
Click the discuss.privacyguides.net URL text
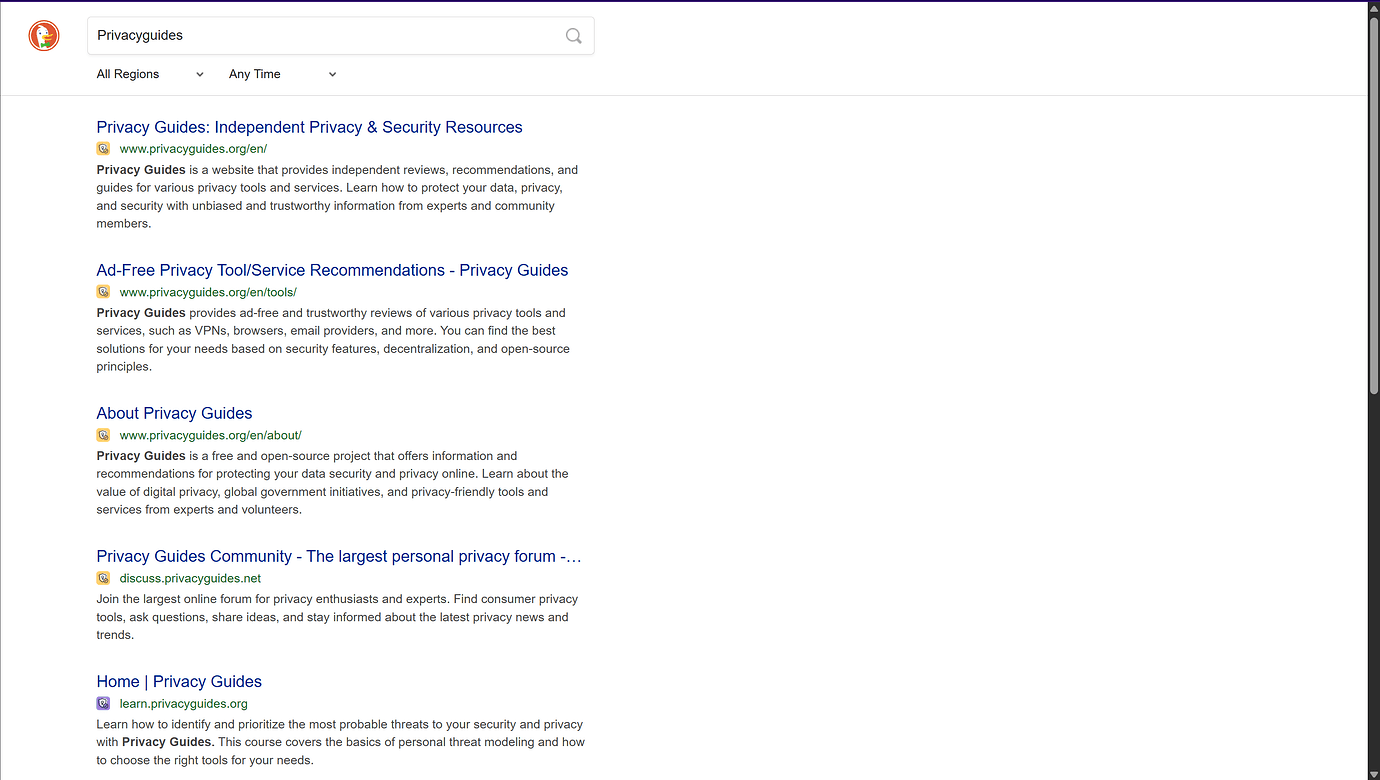click(x=190, y=577)
